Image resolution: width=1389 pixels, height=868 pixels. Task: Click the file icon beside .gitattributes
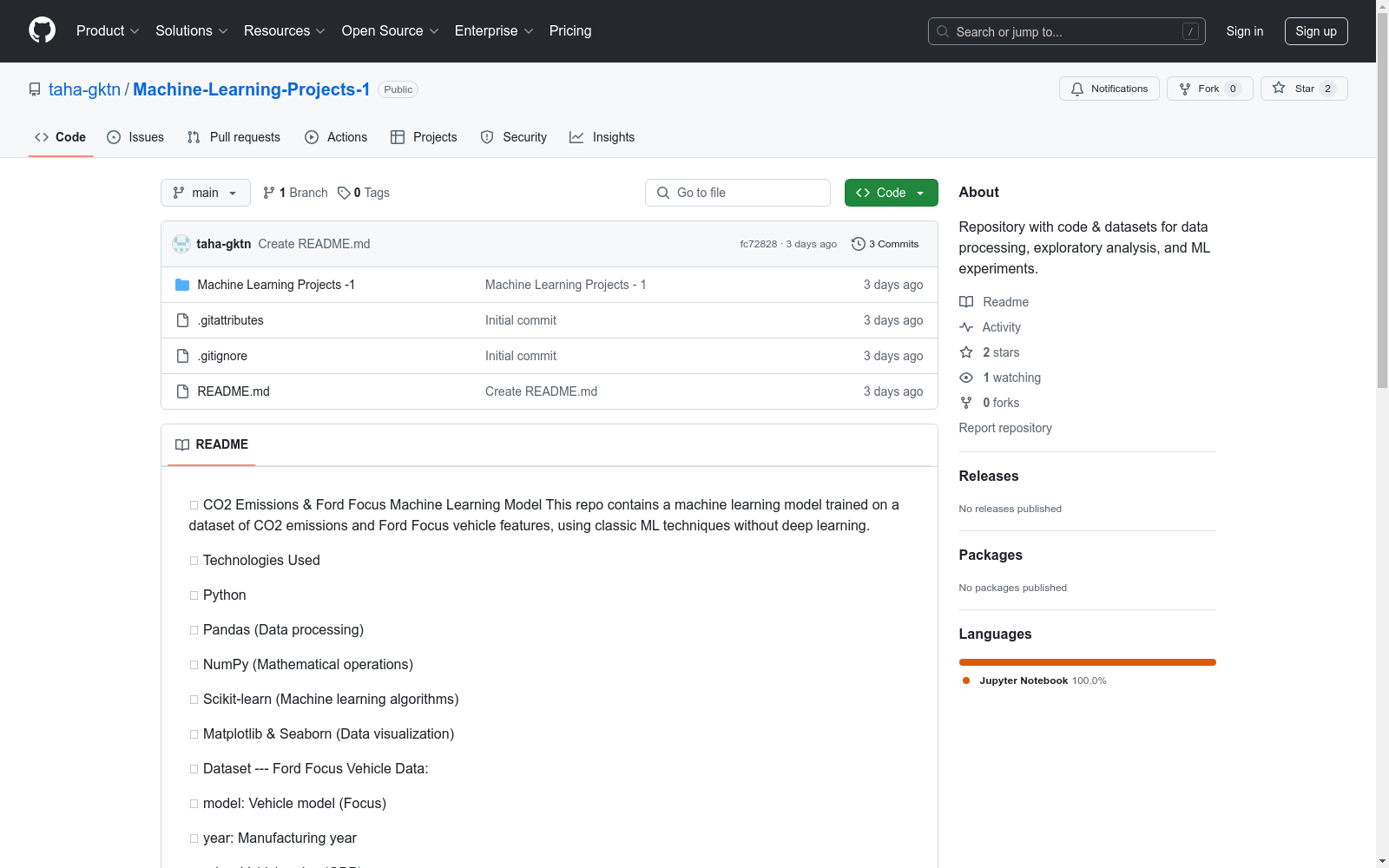tap(182, 320)
